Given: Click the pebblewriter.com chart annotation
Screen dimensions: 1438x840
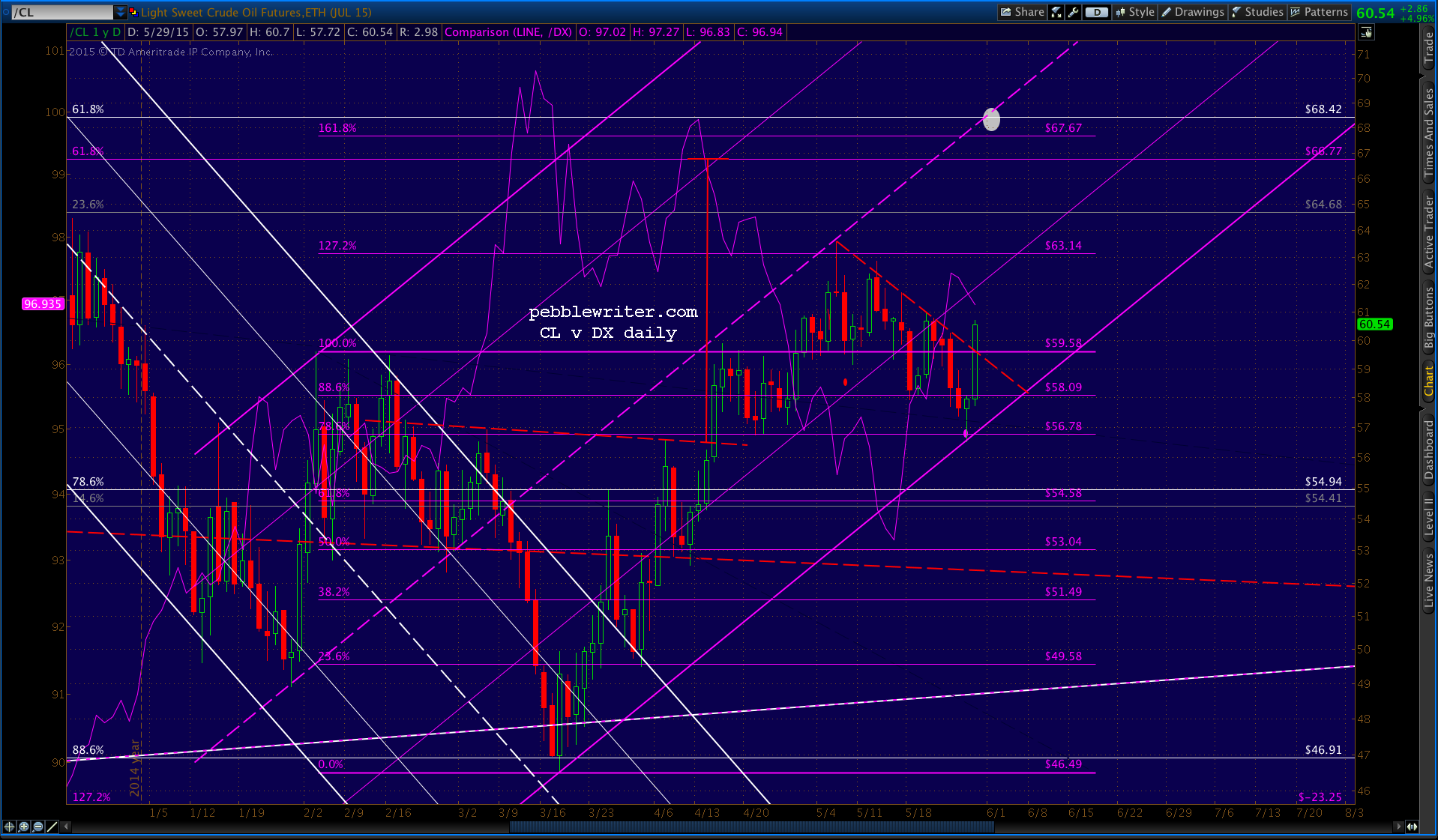Looking at the screenshot, I should (613, 312).
